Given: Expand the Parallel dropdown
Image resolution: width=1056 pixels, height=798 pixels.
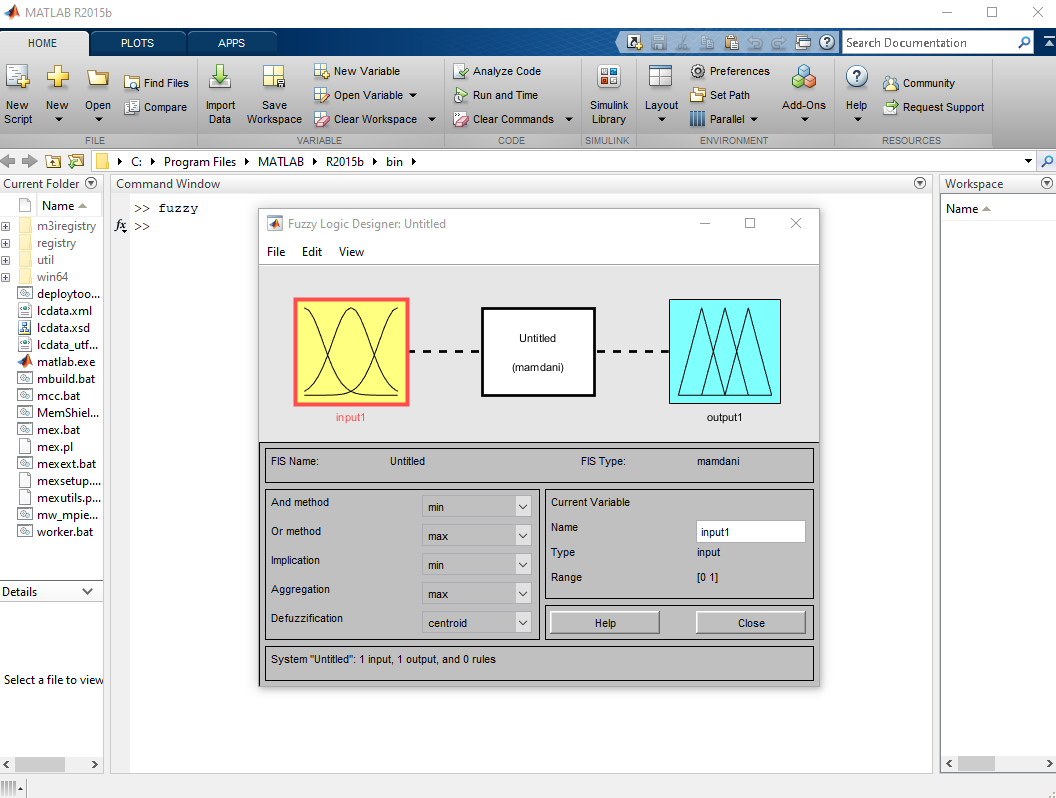Looking at the screenshot, I should (x=754, y=119).
